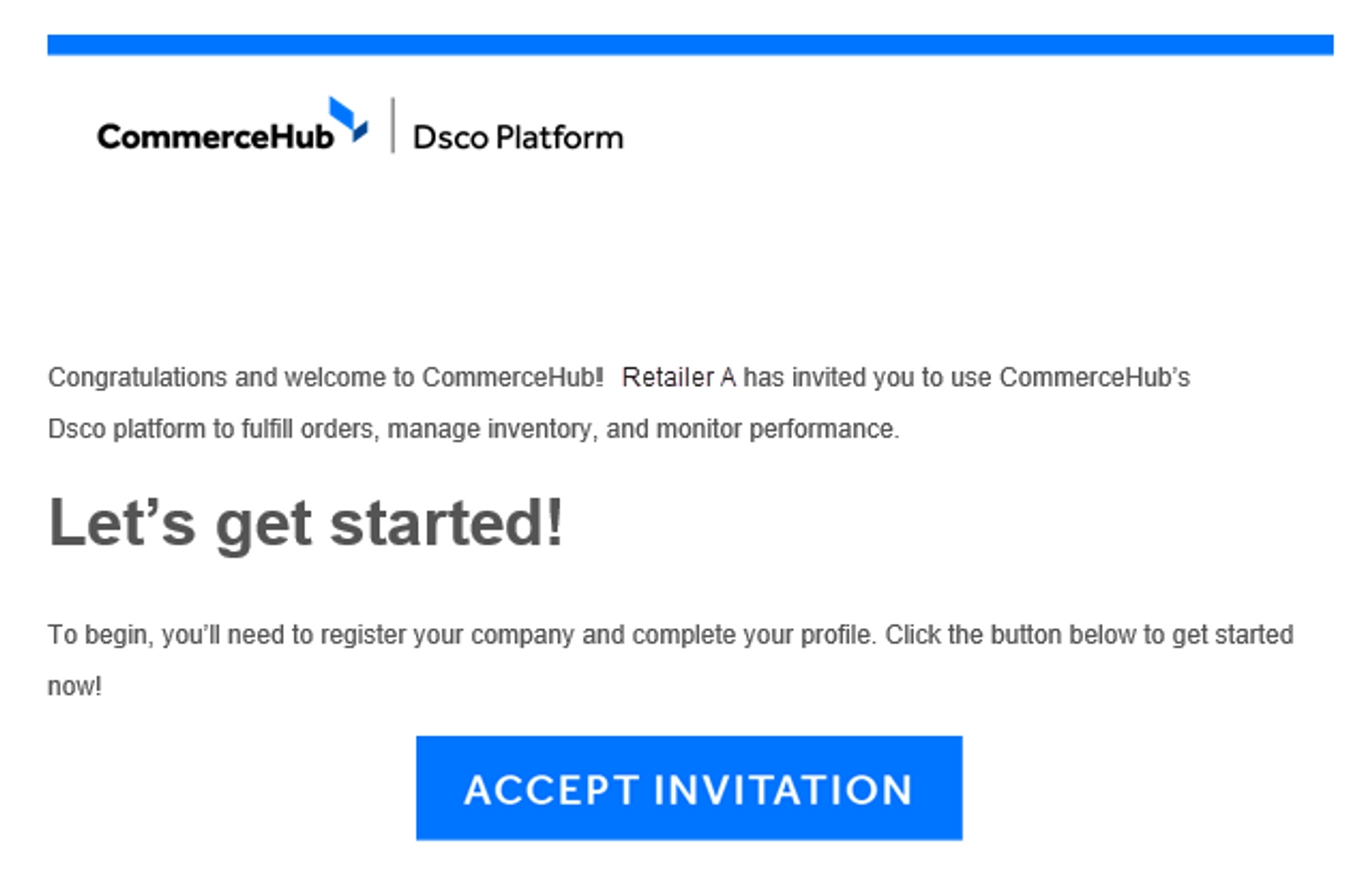Click the "Retailer A" name in the message

tap(679, 377)
